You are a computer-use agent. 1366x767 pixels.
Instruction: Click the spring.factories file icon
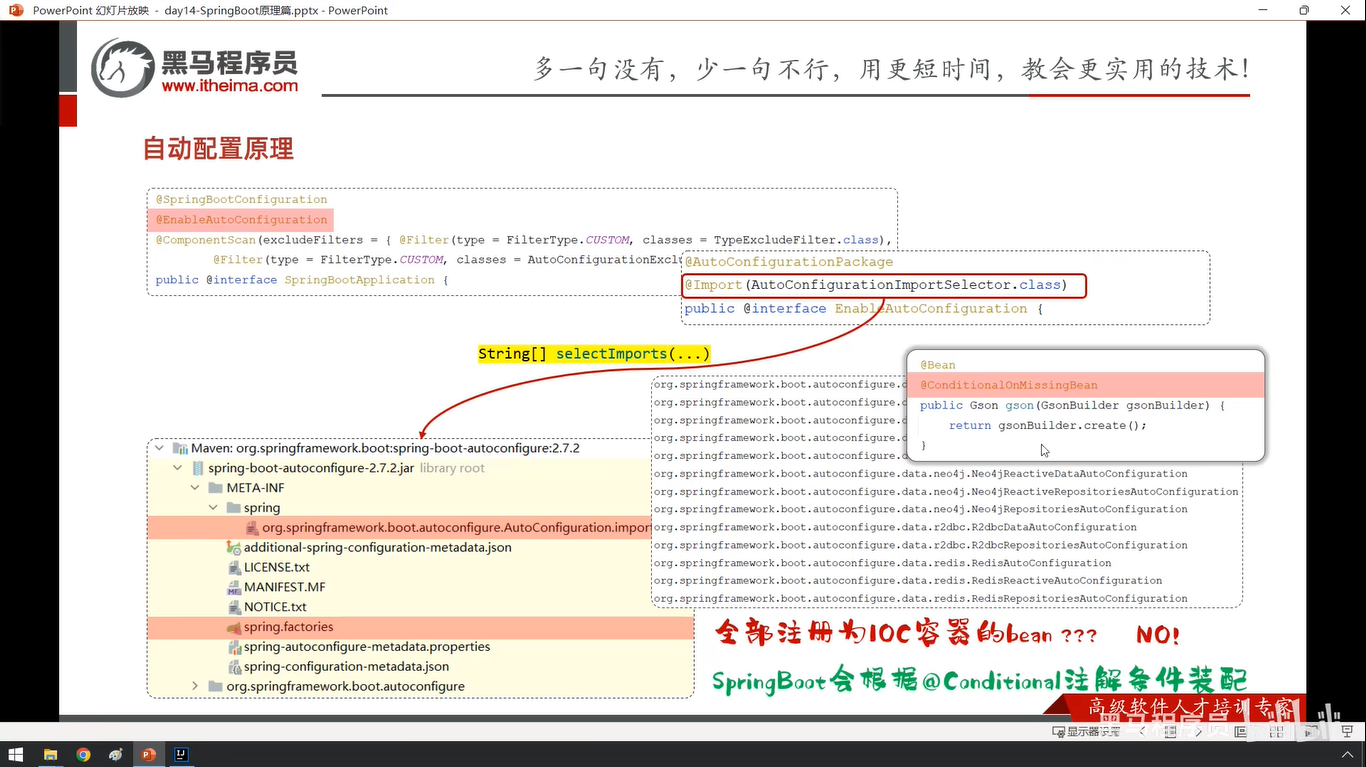[234, 627]
